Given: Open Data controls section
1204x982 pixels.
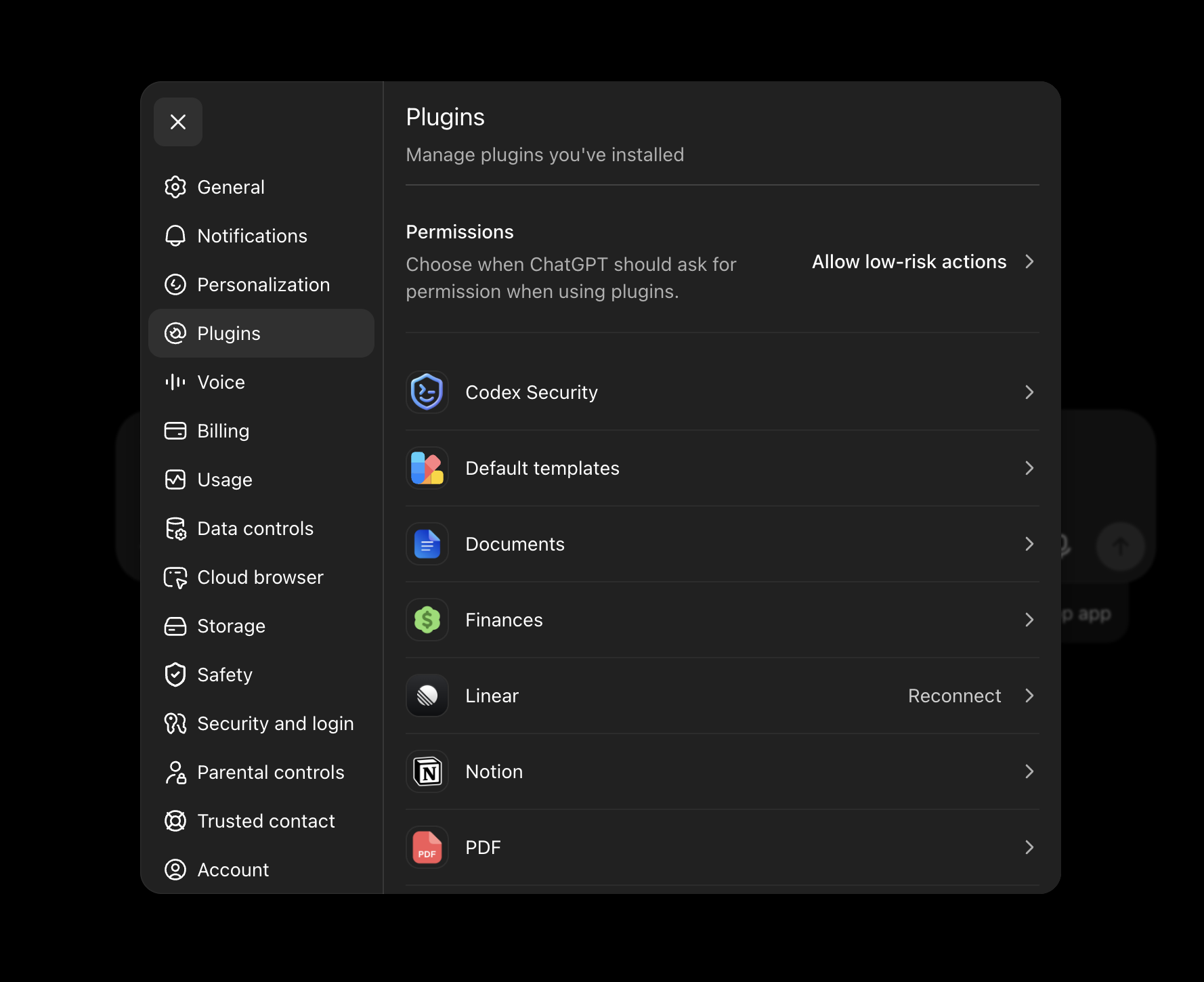Looking at the screenshot, I should tap(261, 528).
